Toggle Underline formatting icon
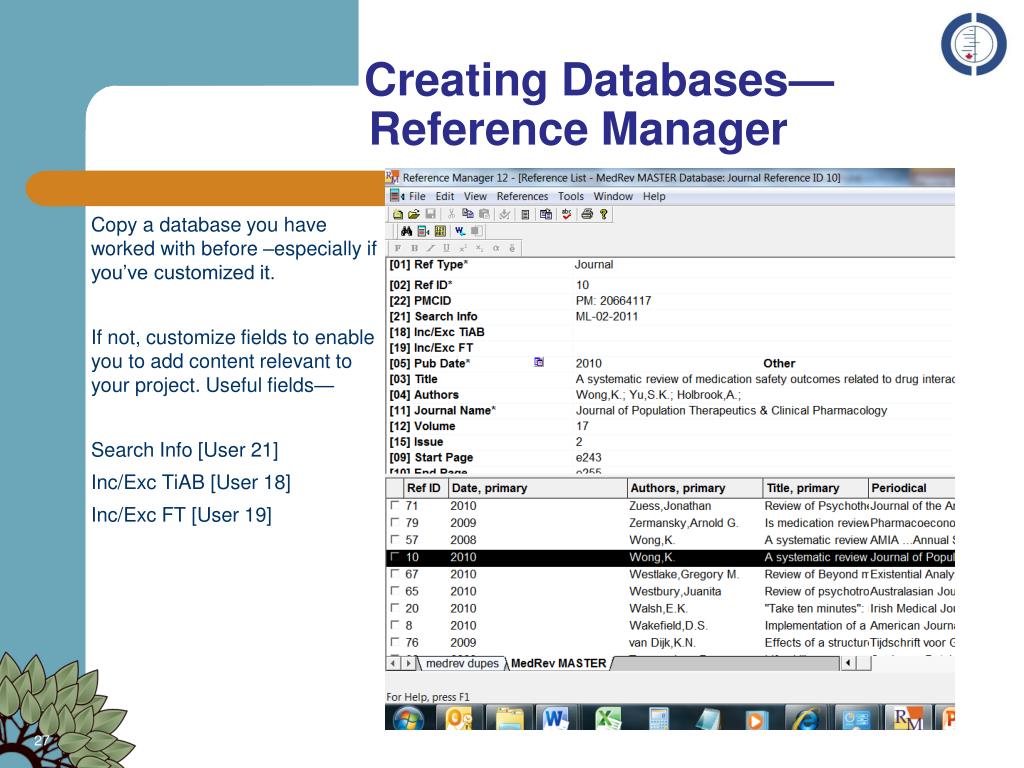 447,248
